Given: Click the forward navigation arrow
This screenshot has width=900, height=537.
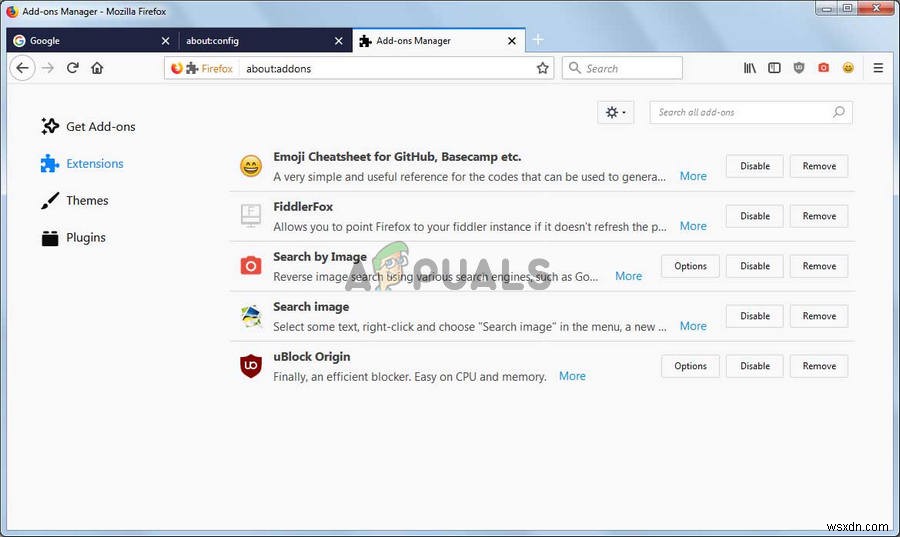Looking at the screenshot, I should click(48, 68).
